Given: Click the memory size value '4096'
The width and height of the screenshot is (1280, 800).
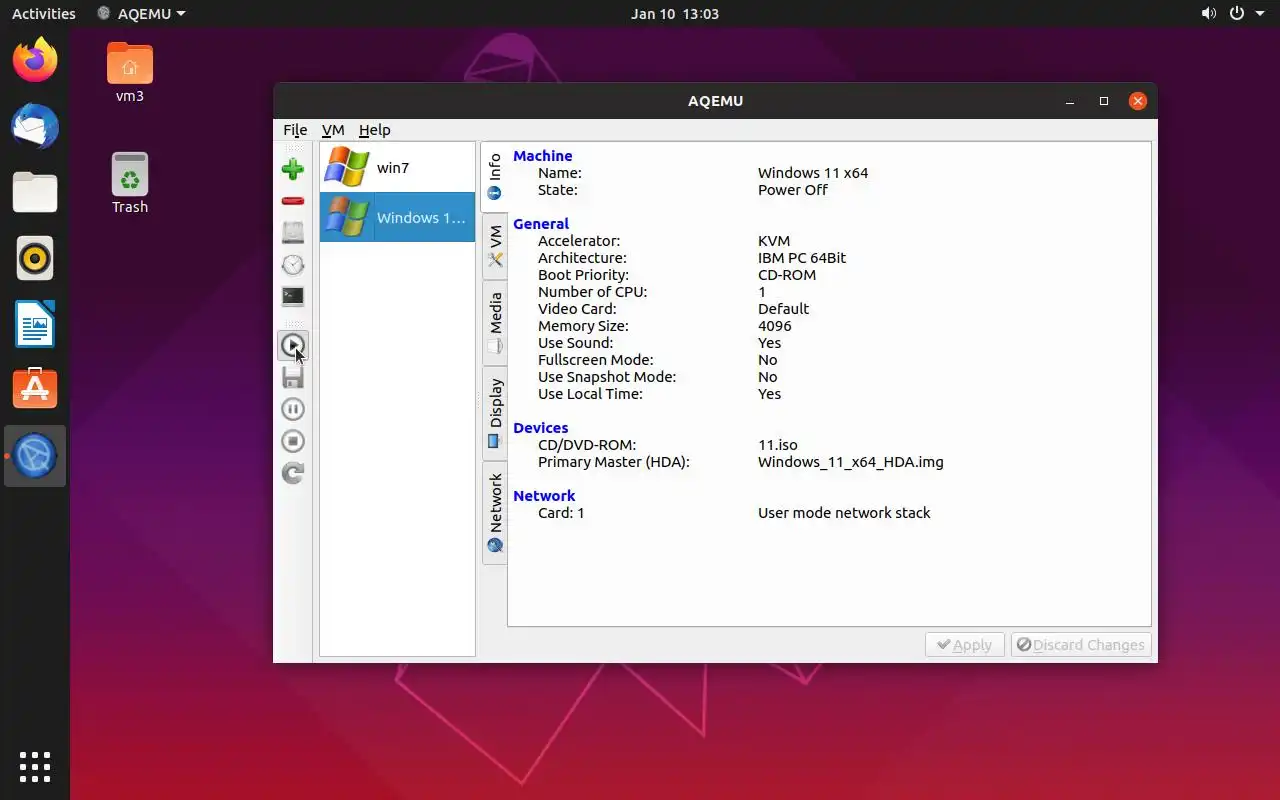Looking at the screenshot, I should (x=775, y=326).
